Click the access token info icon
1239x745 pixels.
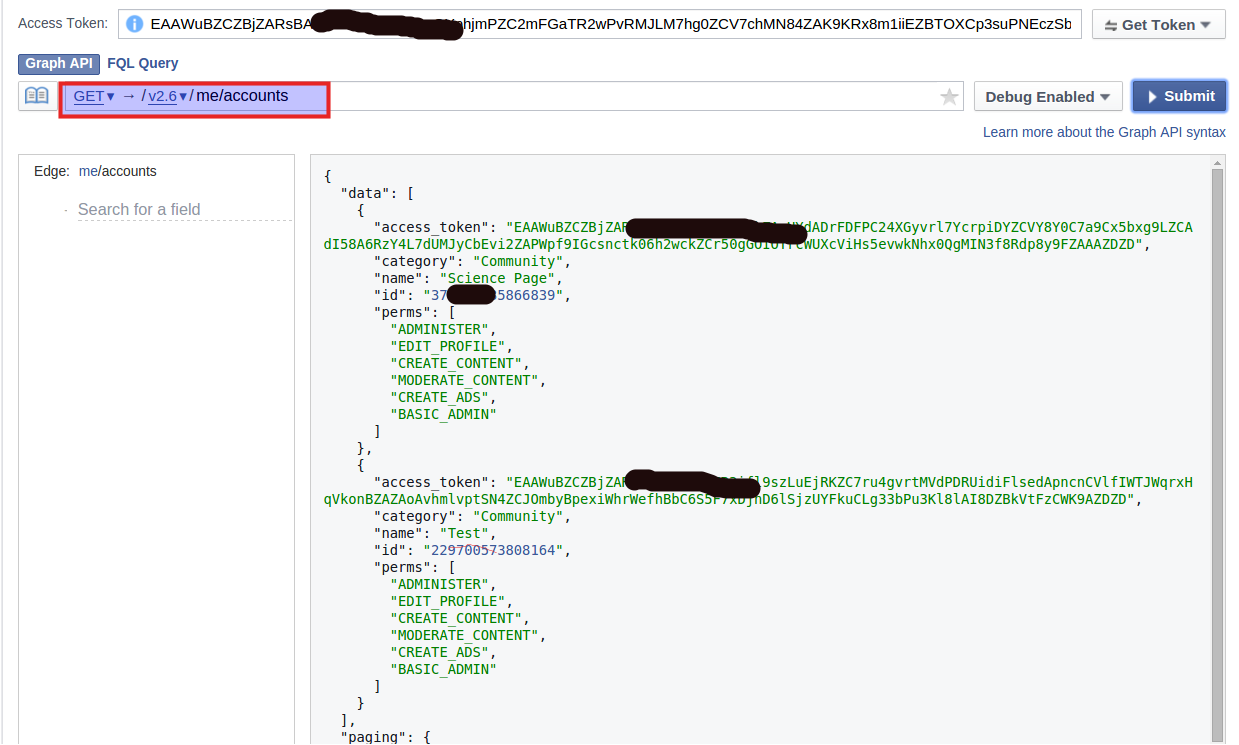134,24
